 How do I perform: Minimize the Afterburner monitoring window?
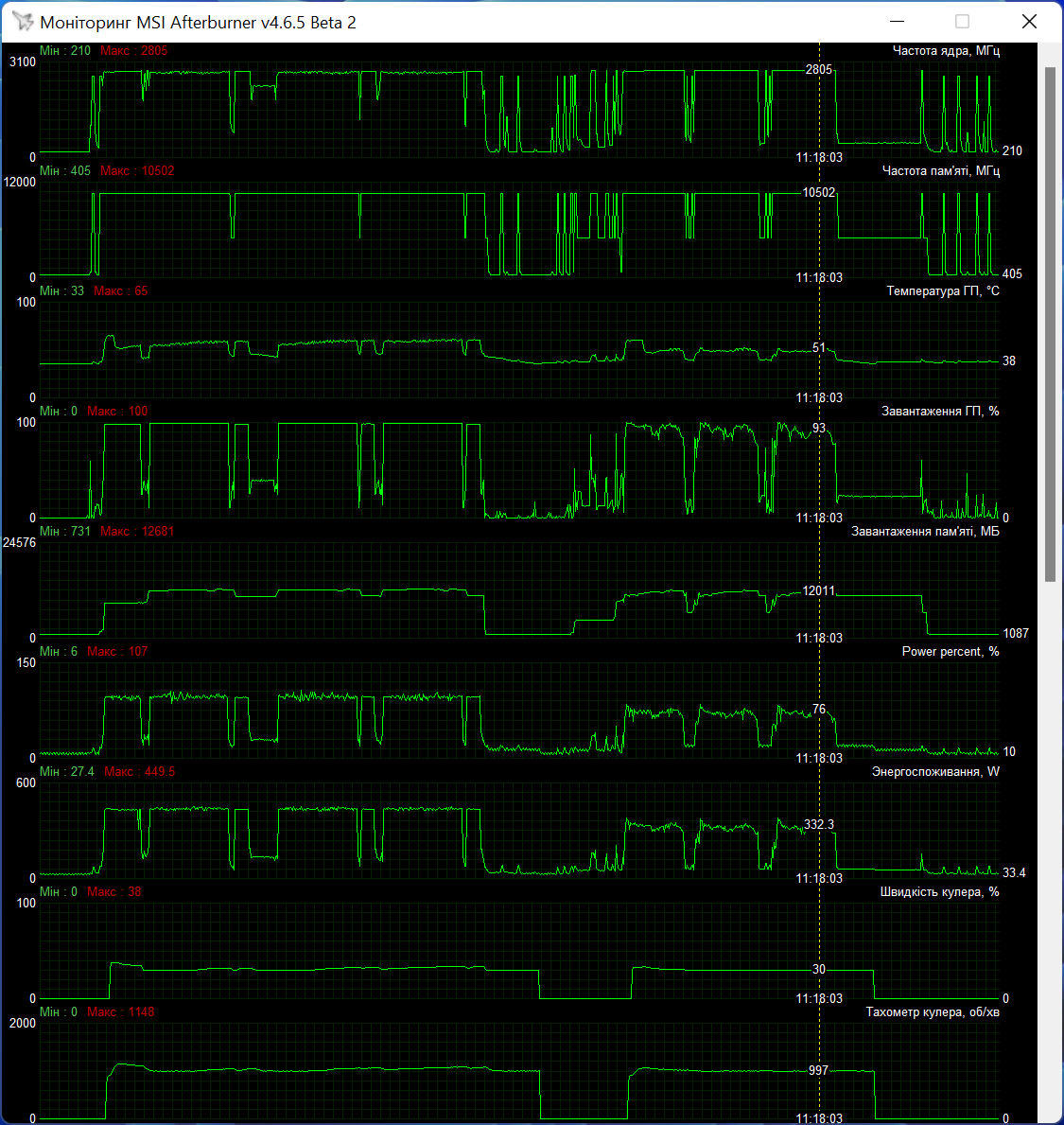click(x=897, y=22)
